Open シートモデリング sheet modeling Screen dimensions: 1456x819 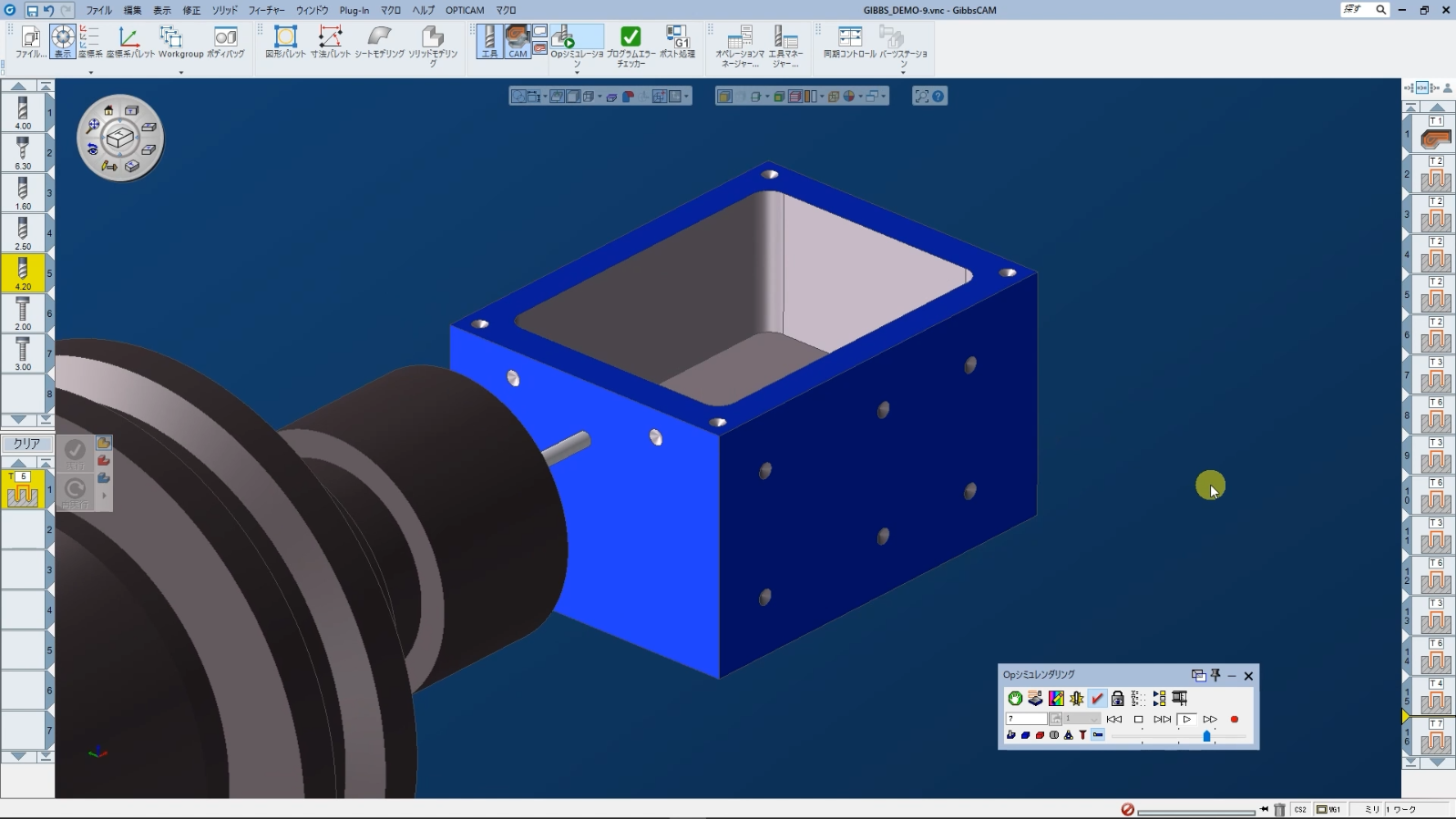(379, 42)
